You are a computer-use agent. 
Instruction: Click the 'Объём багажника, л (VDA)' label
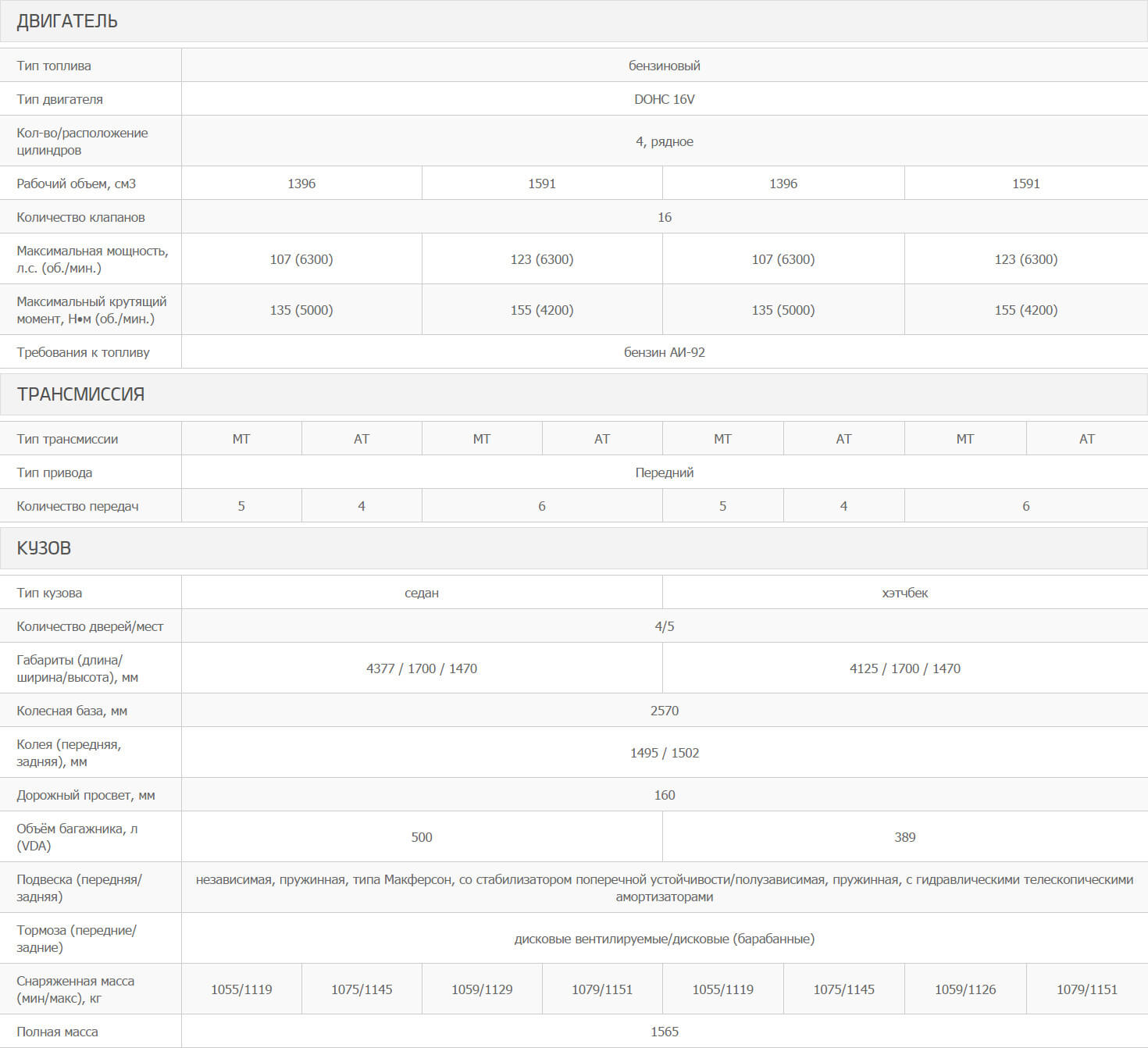(77, 837)
